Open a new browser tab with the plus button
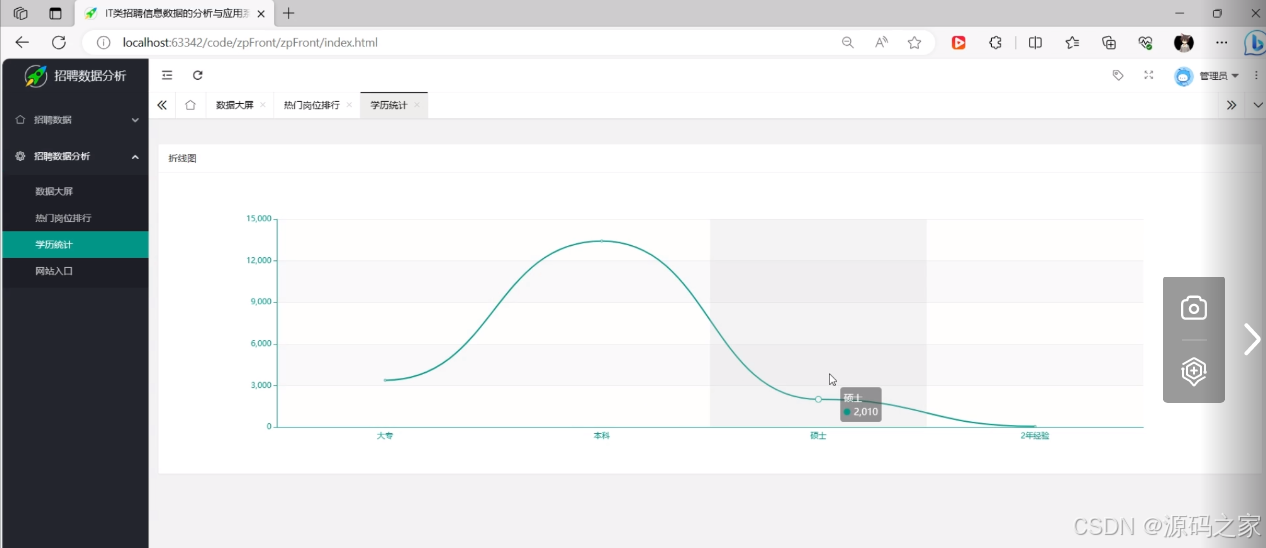The height and width of the screenshot is (548, 1266). pos(289,13)
